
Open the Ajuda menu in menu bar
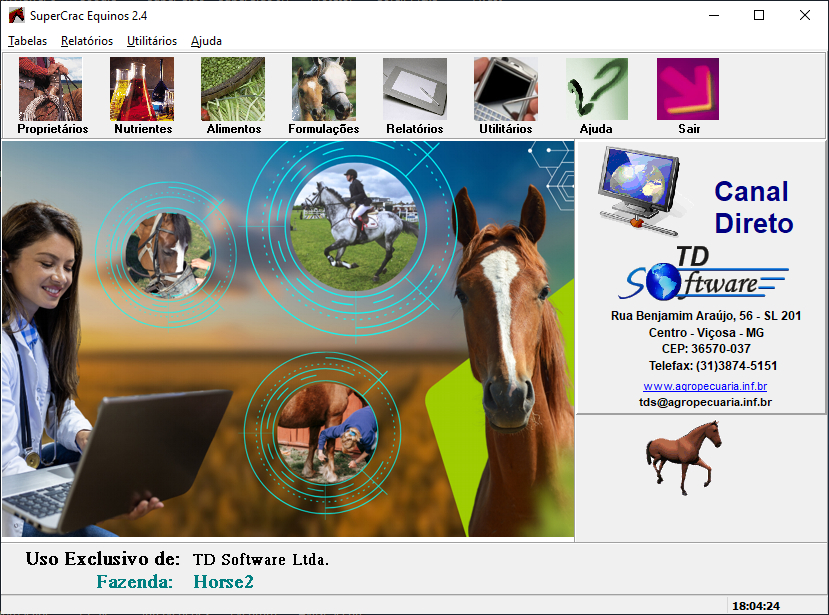[x=206, y=41]
